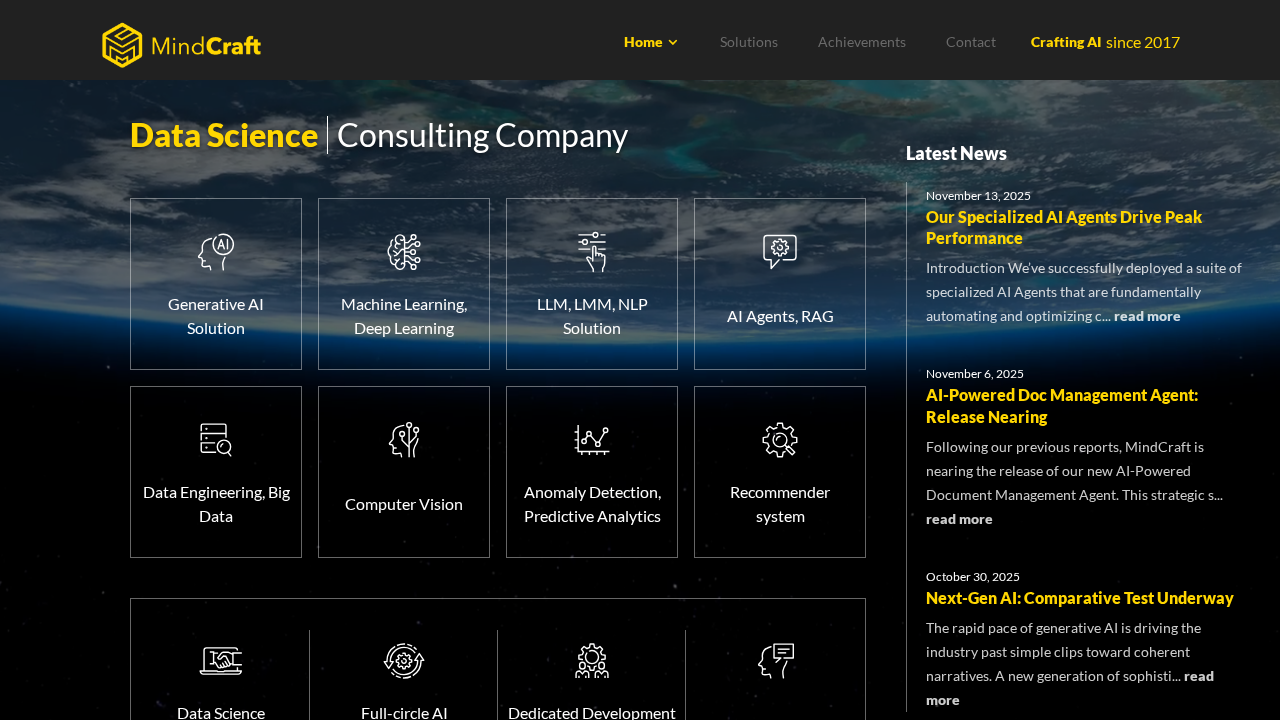Screen dimensions: 1280x720
Task: Select the LLM, LMM, NLP sliders icon
Action: [x=592, y=252]
